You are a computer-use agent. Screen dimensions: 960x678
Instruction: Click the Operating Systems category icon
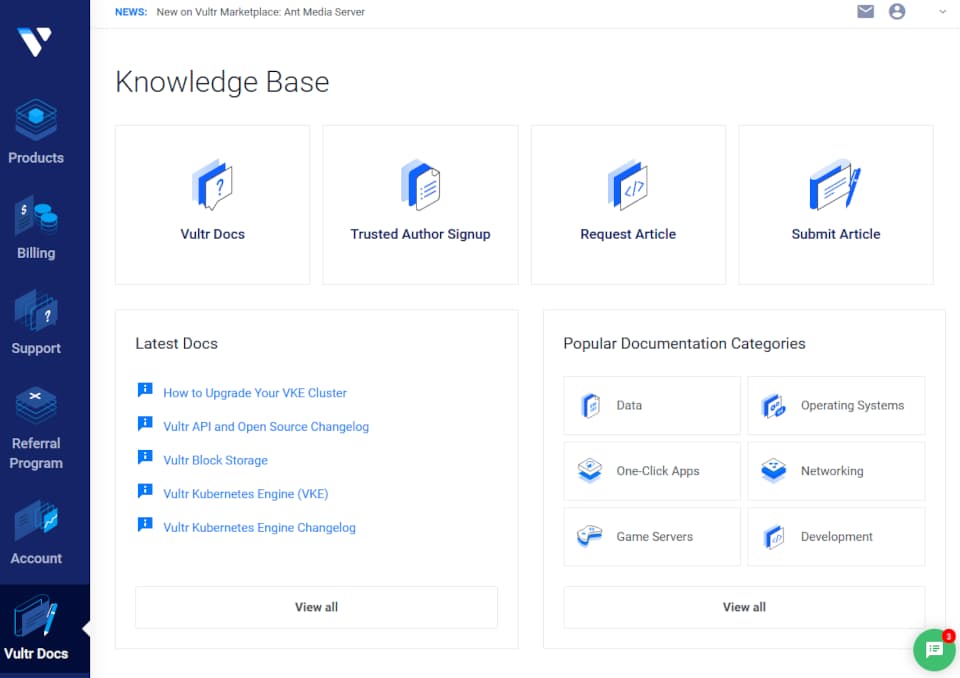[x=774, y=405]
